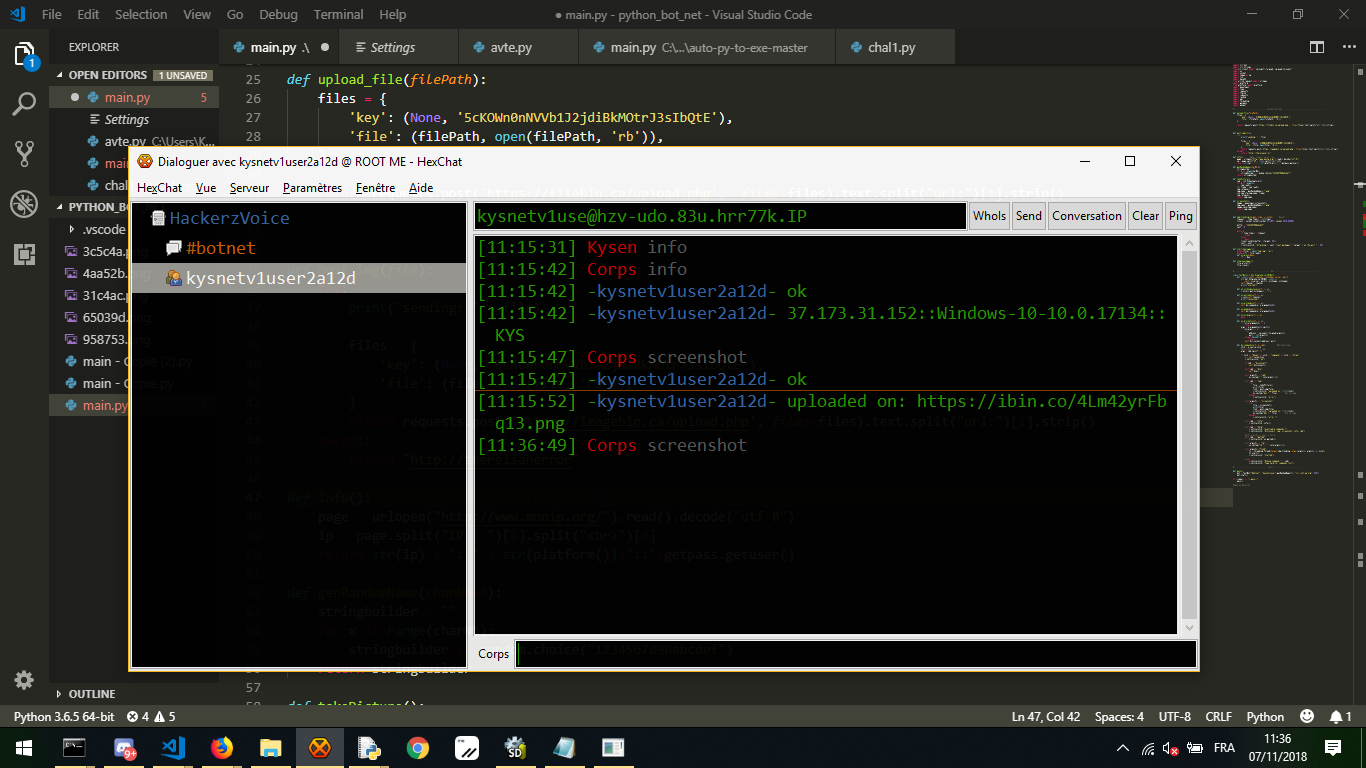
Task: Expand the OUTLINE section
Action: point(62,694)
